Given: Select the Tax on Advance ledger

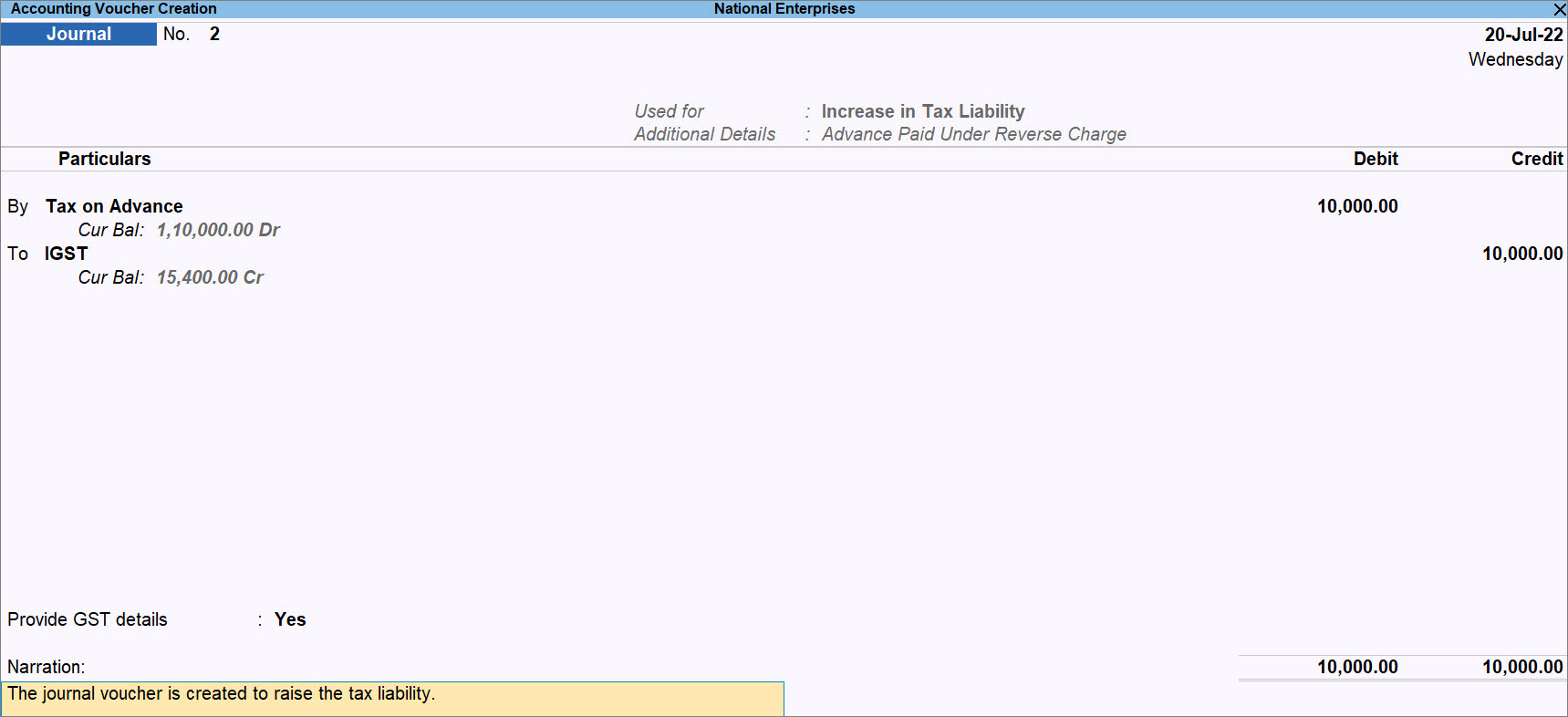Looking at the screenshot, I should (x=114, y=206).
